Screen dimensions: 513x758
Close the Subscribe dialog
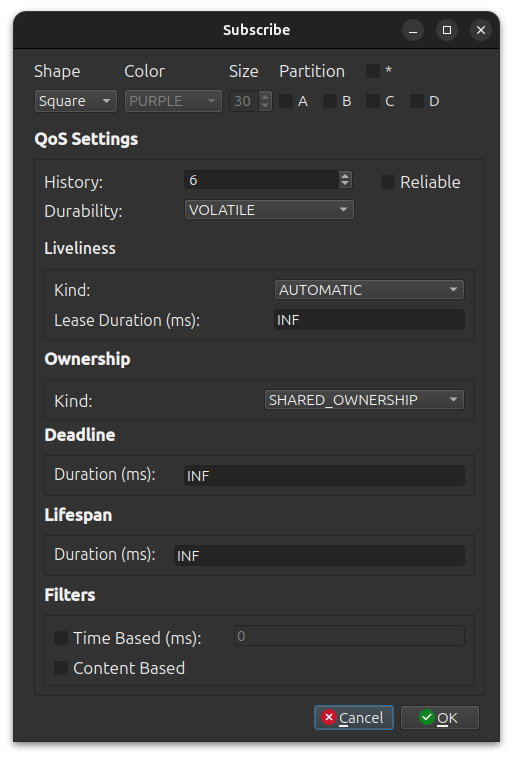click(481, 30)
